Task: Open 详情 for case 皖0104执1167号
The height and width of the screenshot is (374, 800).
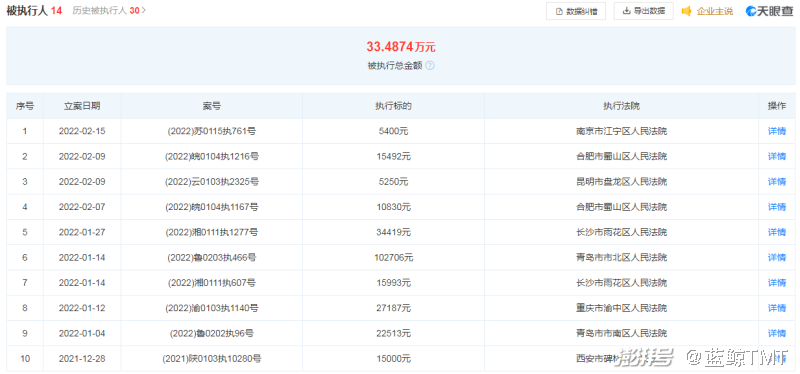Action: pyautogui.click(x=777, y=207)
